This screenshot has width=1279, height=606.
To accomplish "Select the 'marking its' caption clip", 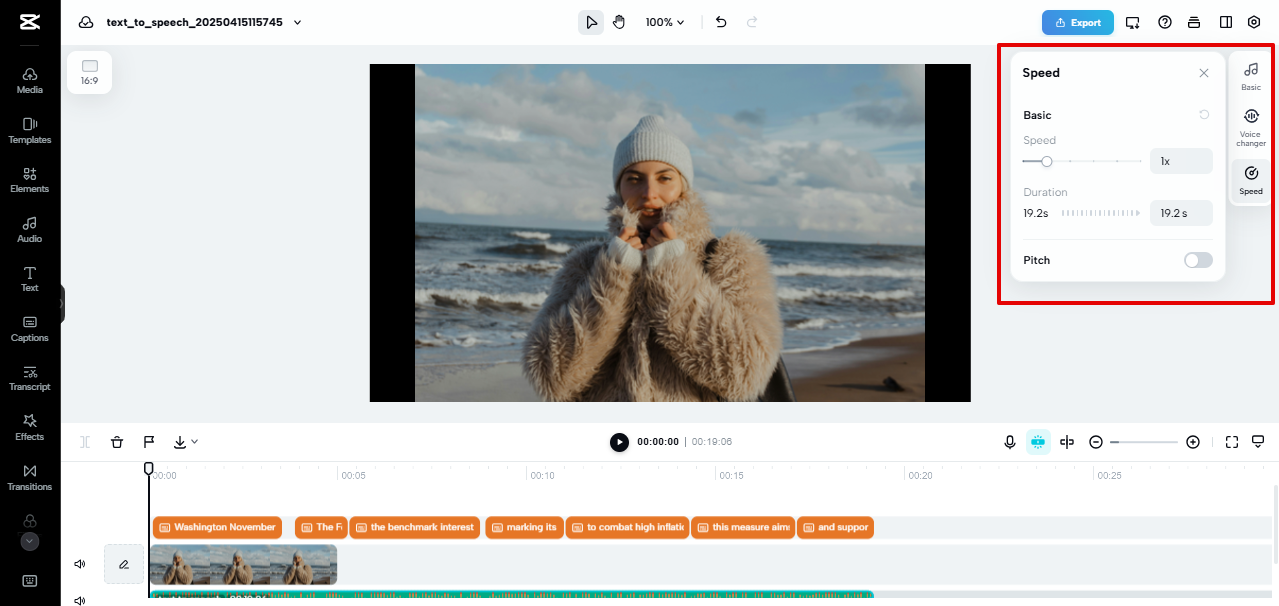I will click(525, 527).
